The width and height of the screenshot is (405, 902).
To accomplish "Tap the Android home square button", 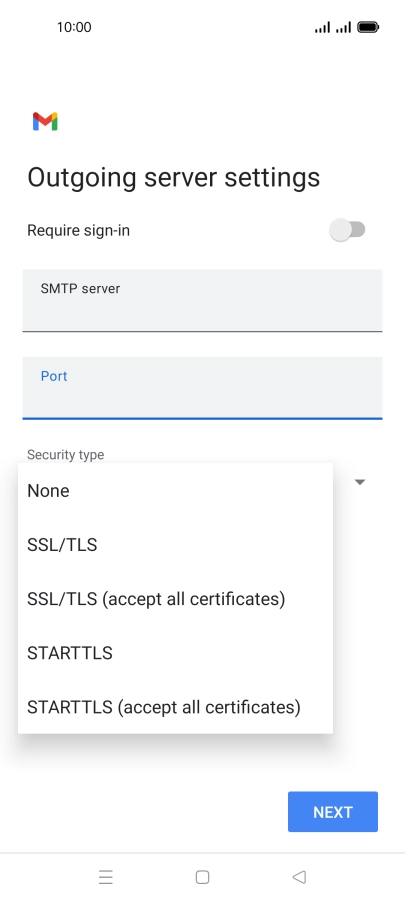I will click(202, 877).
